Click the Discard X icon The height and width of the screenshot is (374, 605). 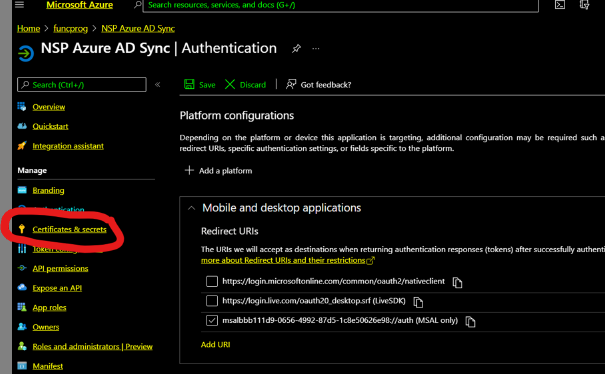[230, 85]
